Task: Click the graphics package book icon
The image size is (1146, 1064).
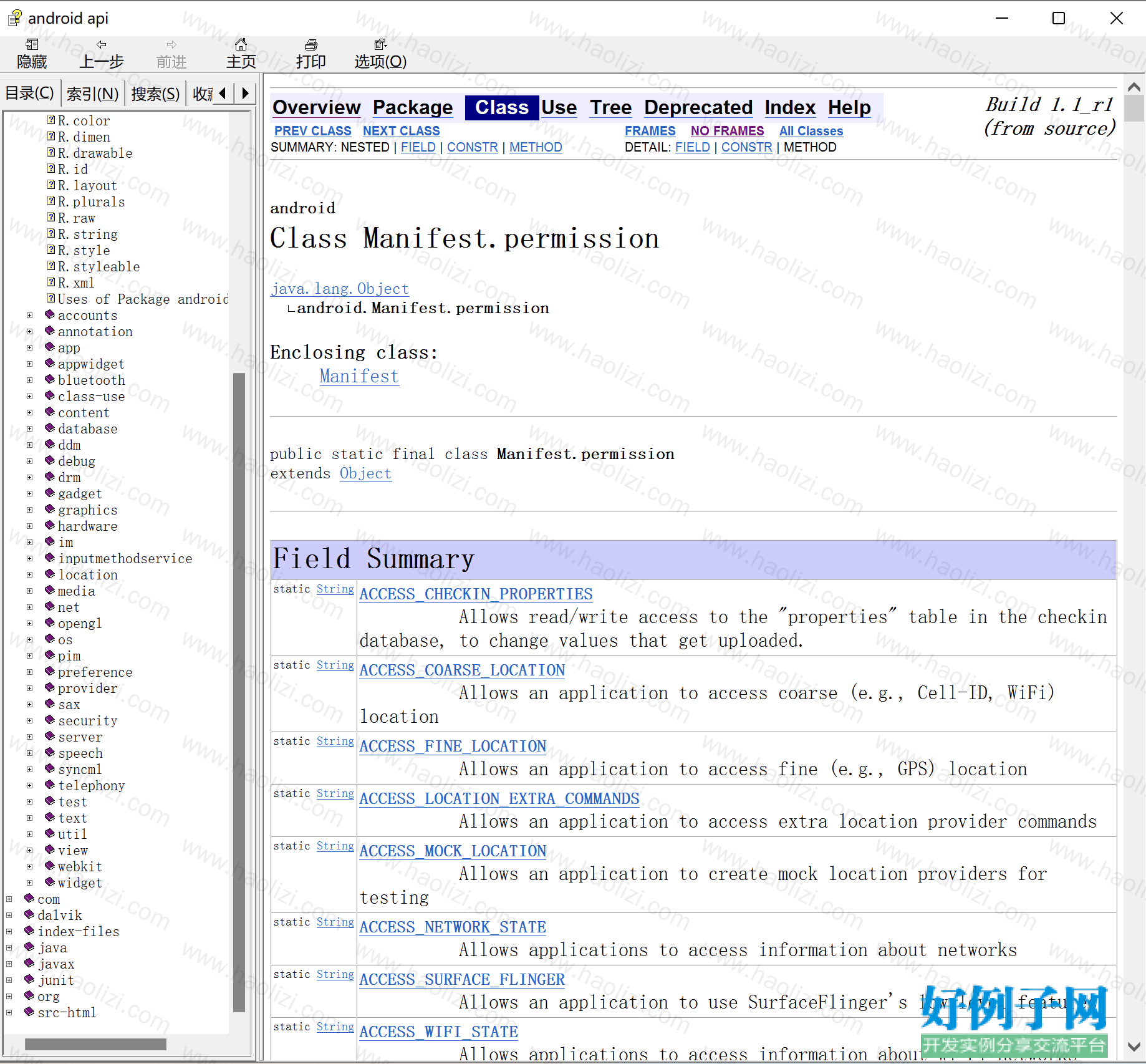Action: point(50,509)
